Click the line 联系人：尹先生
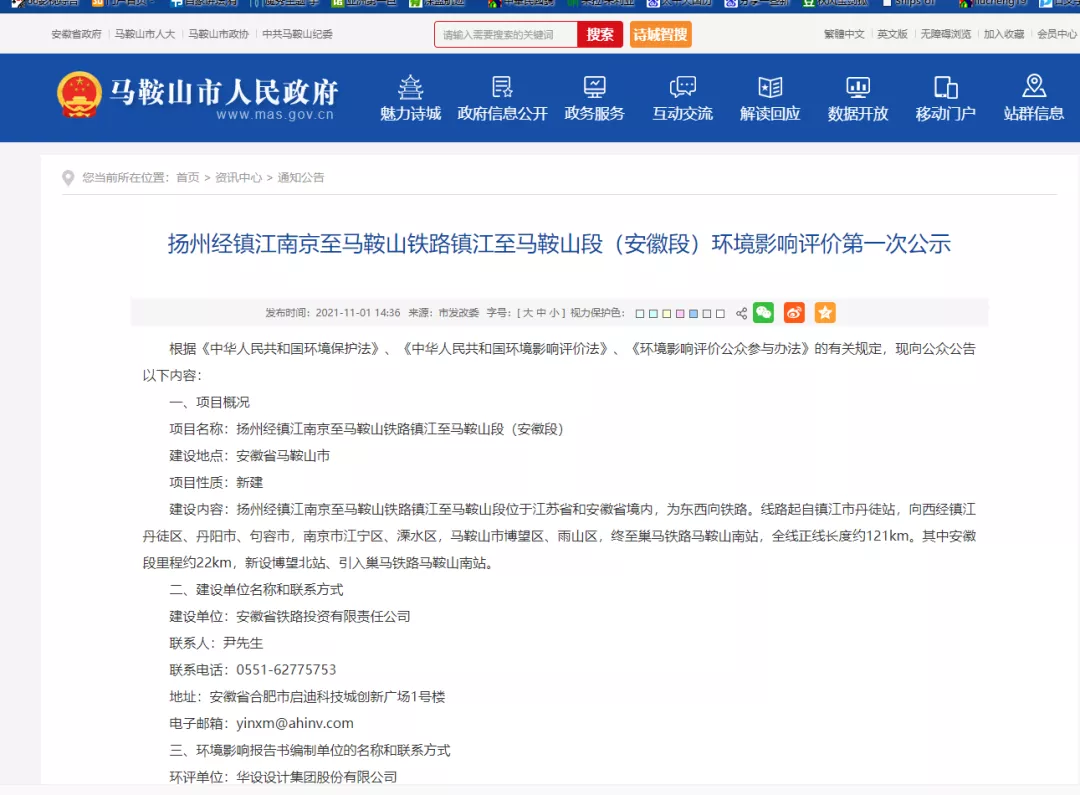The width and height of the screenshot is (1080, 795). tap(216, 643)
